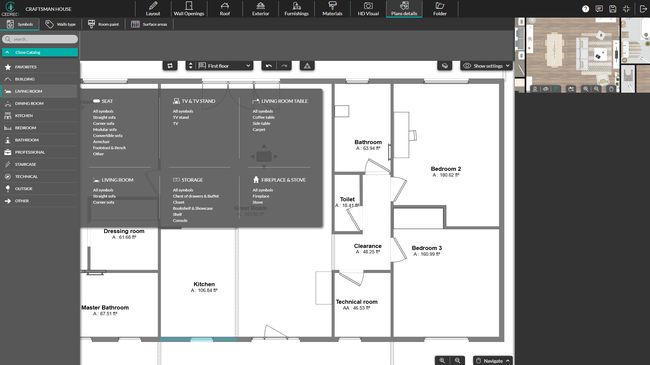Screen dimensions: 650x365
Task: Open the Dining Room category
Action: click(40, 103)
